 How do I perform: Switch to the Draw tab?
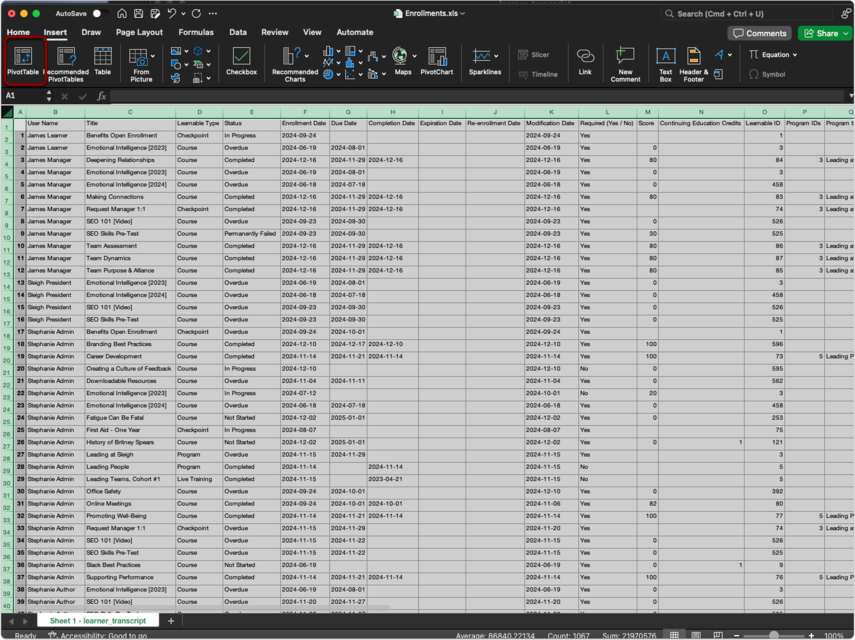[91, 32]
